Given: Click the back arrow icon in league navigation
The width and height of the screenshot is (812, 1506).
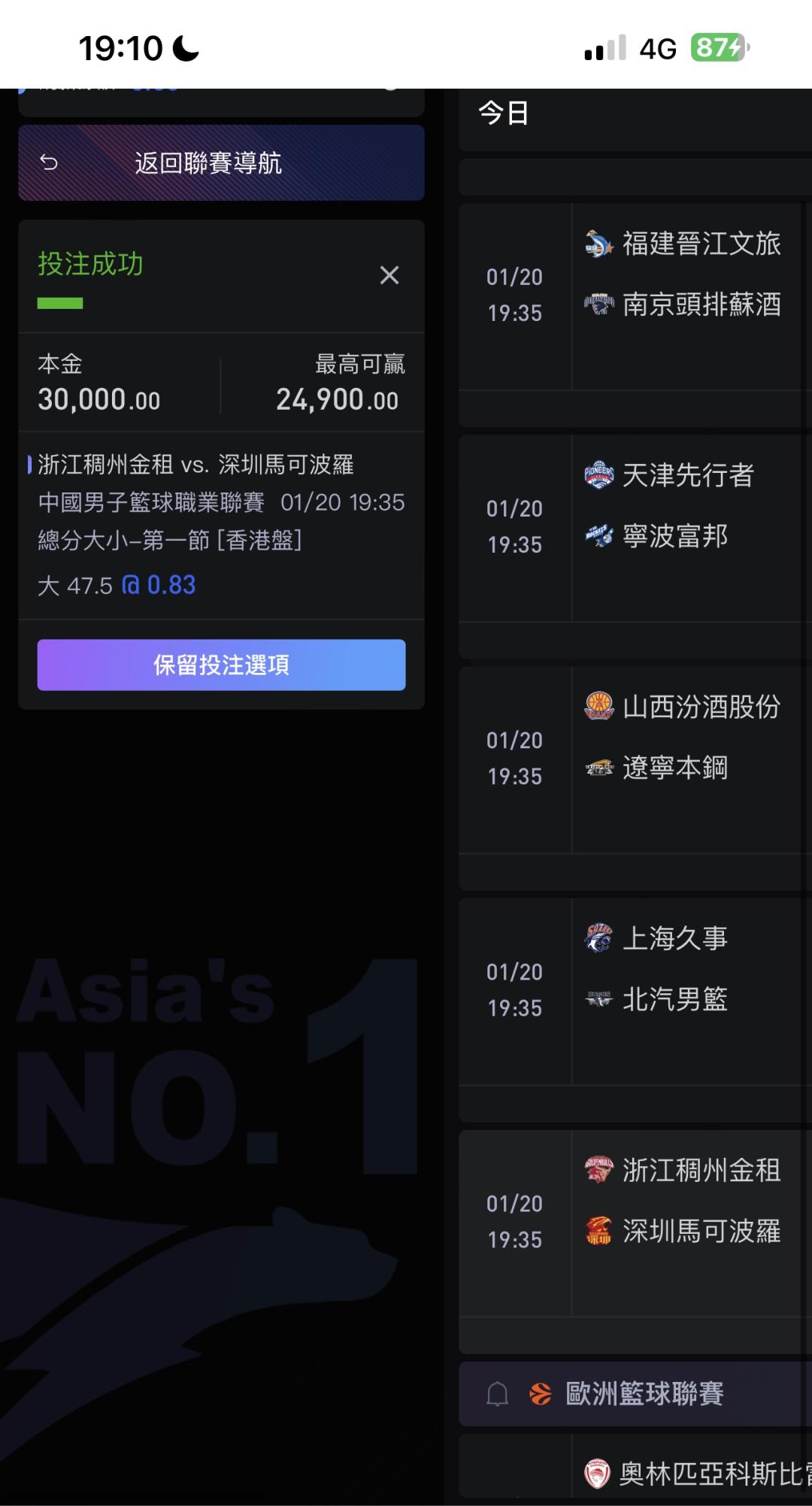Looking at the screenshot, I should (49, 162).
